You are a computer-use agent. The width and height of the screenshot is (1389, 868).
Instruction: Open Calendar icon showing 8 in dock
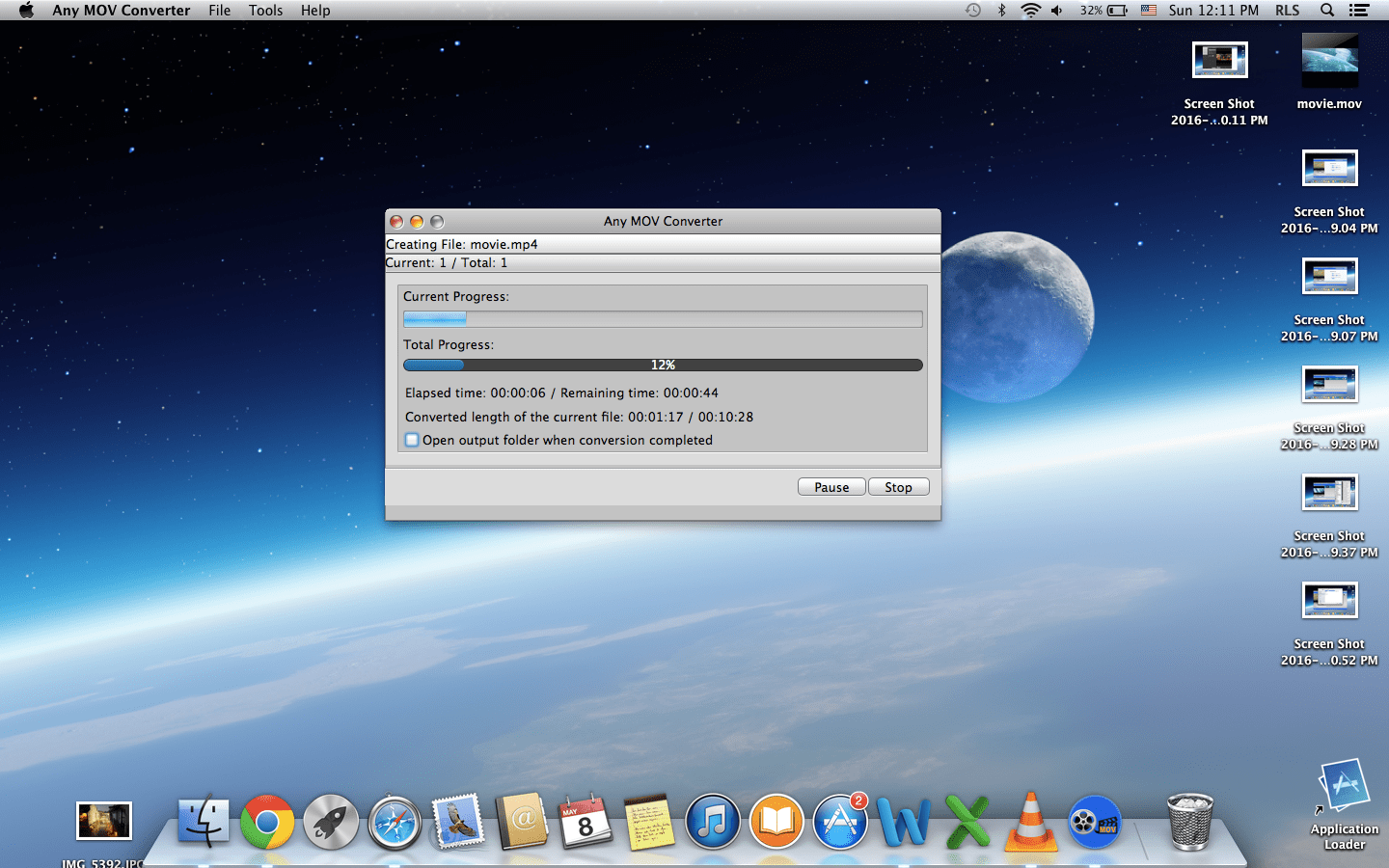(586, 822)
